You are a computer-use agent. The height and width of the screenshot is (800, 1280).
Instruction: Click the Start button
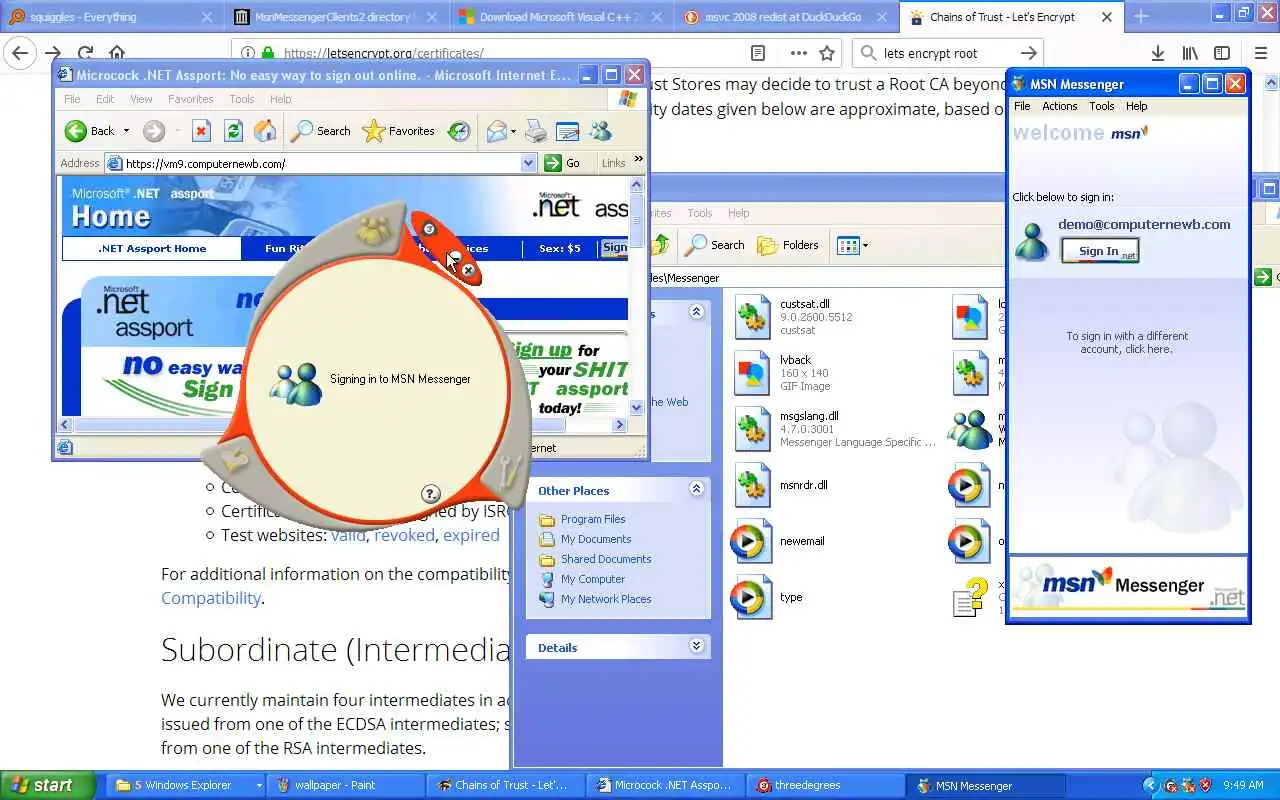48,785
